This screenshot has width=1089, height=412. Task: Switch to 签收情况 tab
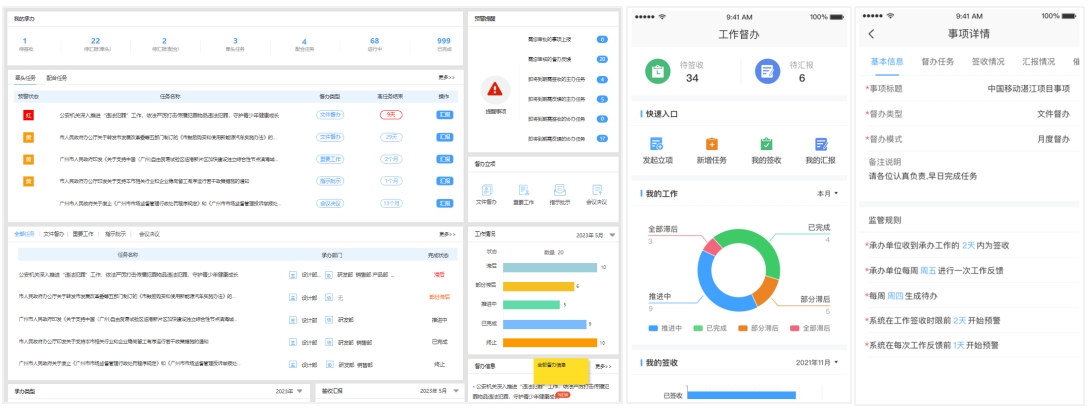pos(988,61)
